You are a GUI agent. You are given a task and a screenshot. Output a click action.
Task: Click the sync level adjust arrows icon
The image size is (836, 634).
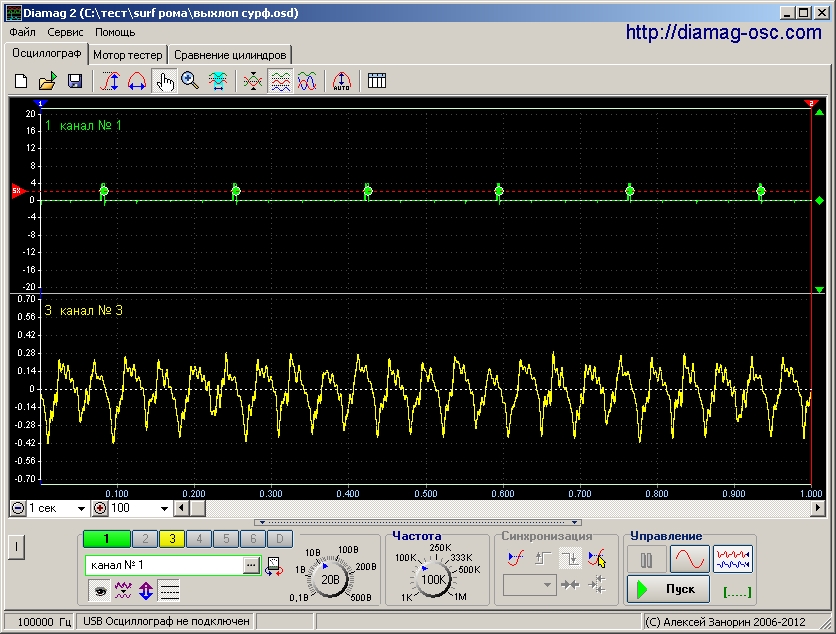[597, 585]
